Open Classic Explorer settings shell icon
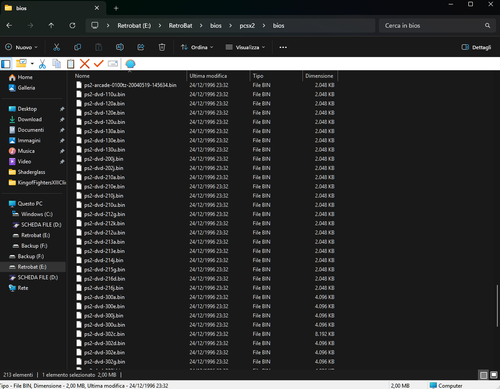500x389 pixels. [x=130, y=64]
